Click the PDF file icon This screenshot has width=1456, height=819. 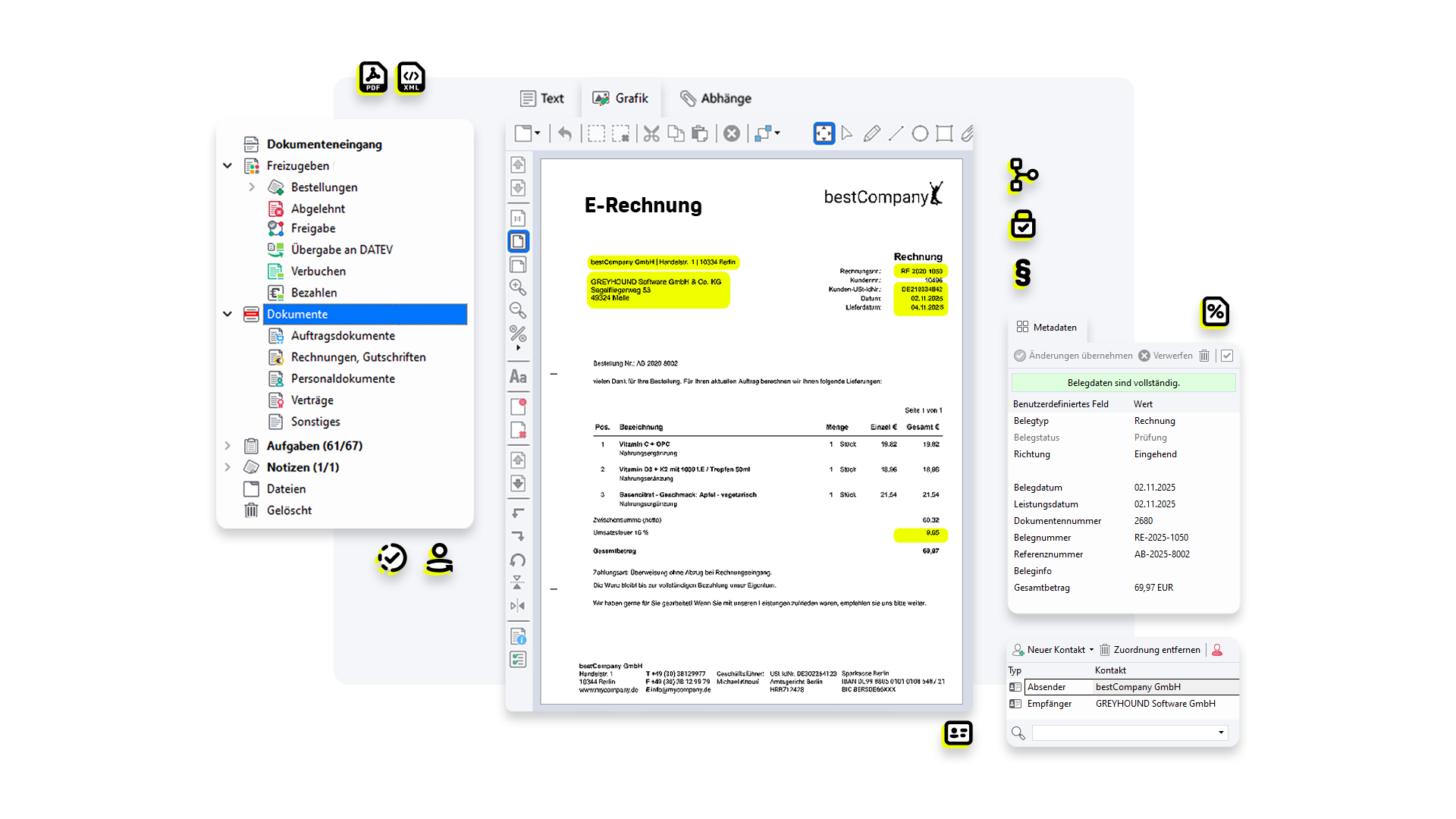click(x=372, y=77)
